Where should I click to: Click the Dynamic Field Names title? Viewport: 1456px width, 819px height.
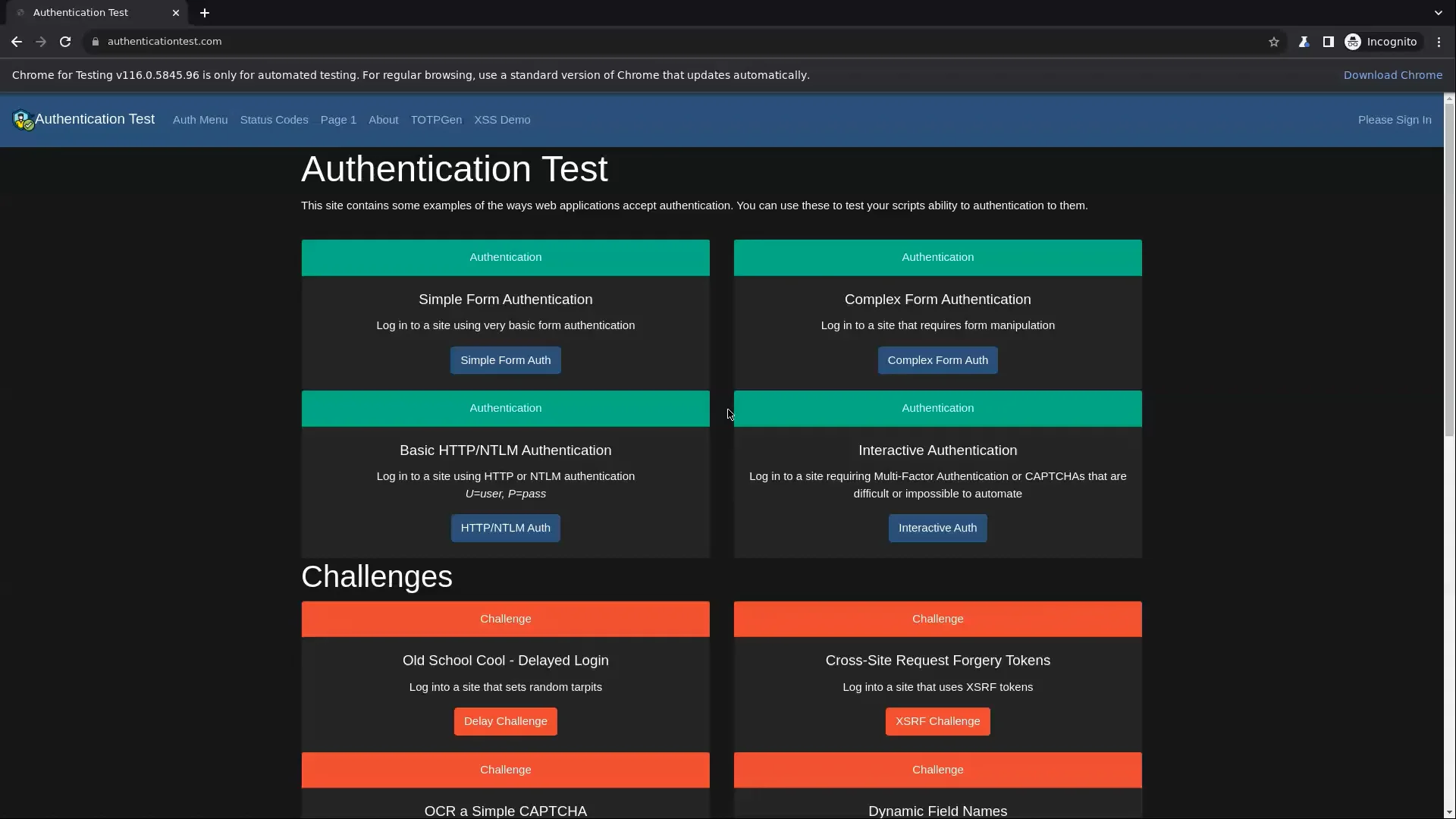click(937, 811)
